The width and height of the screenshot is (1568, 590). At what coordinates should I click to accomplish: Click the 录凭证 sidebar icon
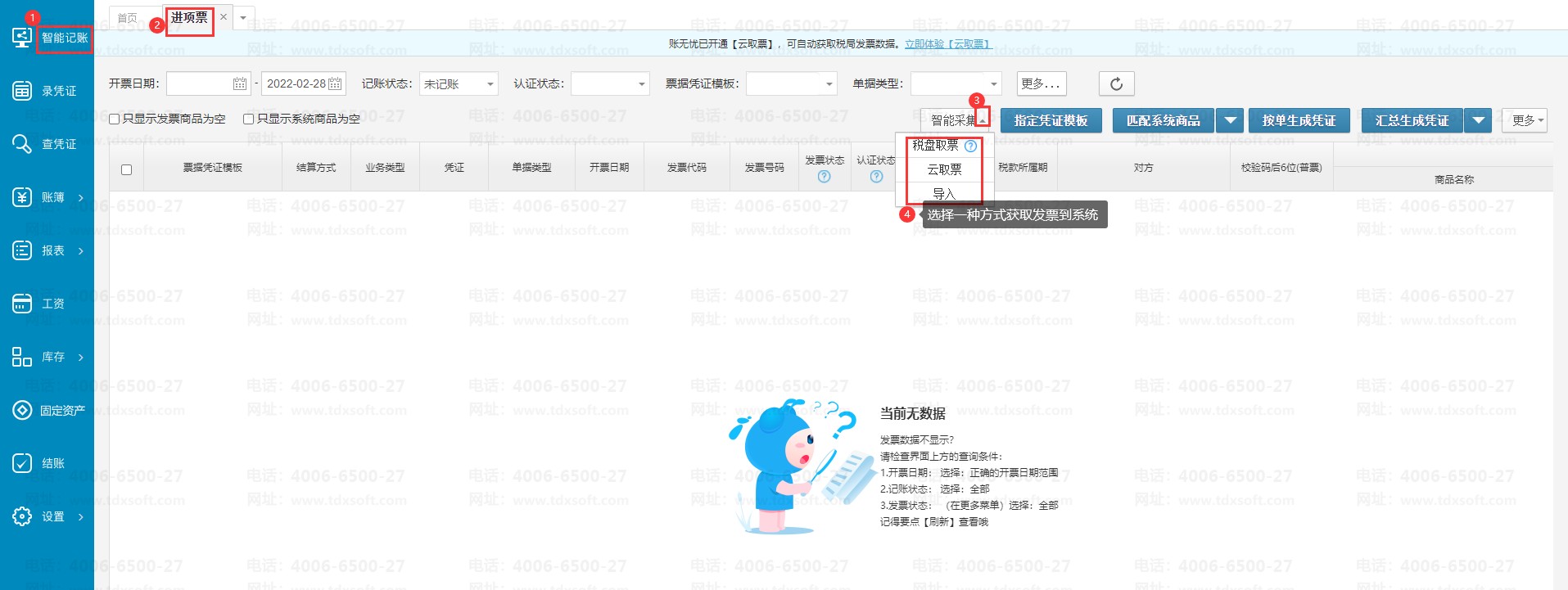[x=22, y=91]
